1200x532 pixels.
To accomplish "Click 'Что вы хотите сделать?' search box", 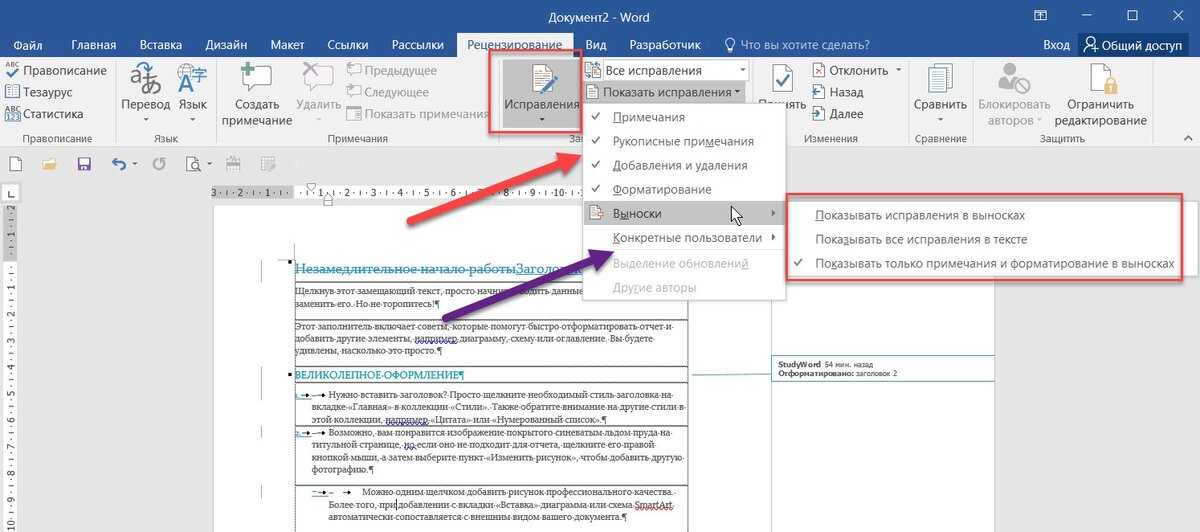I will pos(795,45).
